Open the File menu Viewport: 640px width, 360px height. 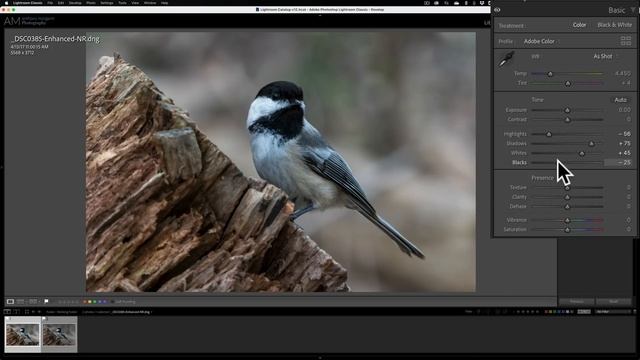[x=50, y=3]
